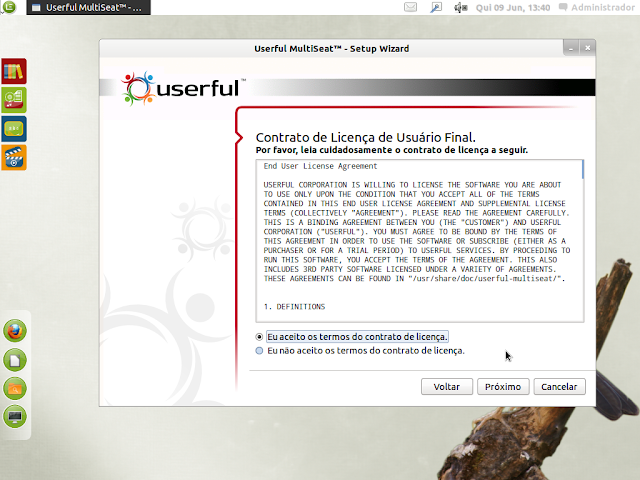Click the license text scrollbar thumb
Screen dimensions: 640x480
pyautogui.click(x=582, y=169)
